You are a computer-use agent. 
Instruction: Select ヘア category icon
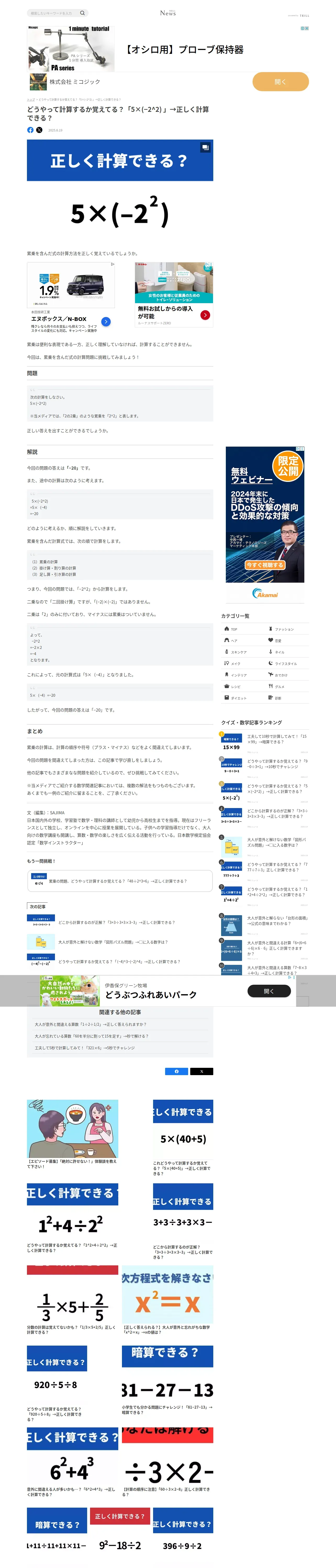tap(227, 640)
